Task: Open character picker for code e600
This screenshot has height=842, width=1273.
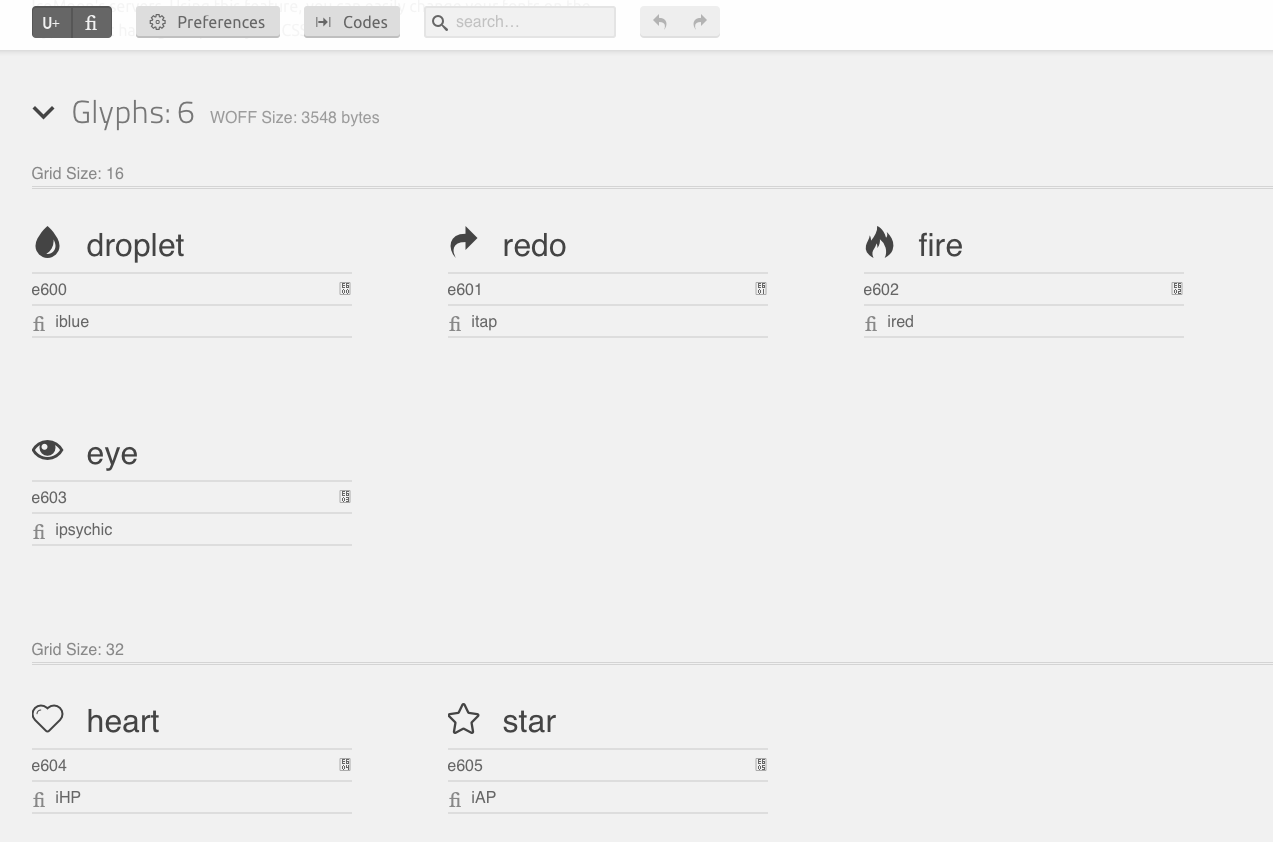Action: click(x=345, y=289)
